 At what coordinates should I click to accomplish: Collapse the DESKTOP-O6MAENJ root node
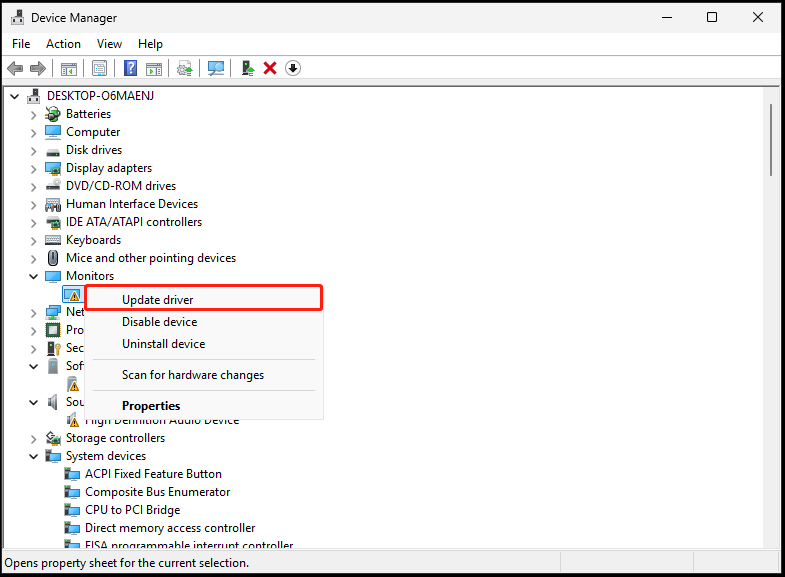click(x=15, y=96)
